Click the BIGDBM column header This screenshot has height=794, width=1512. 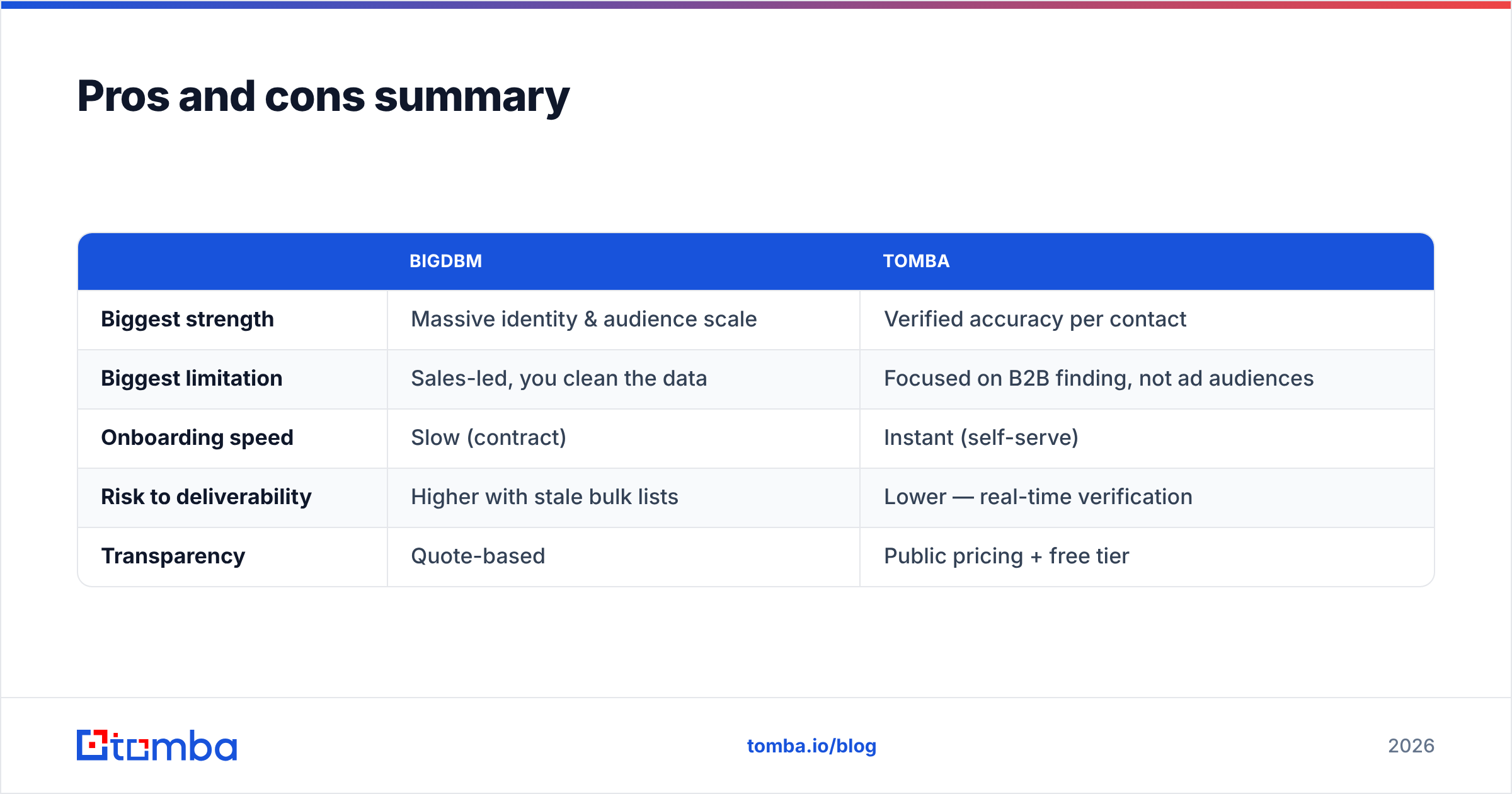(445, 262)
